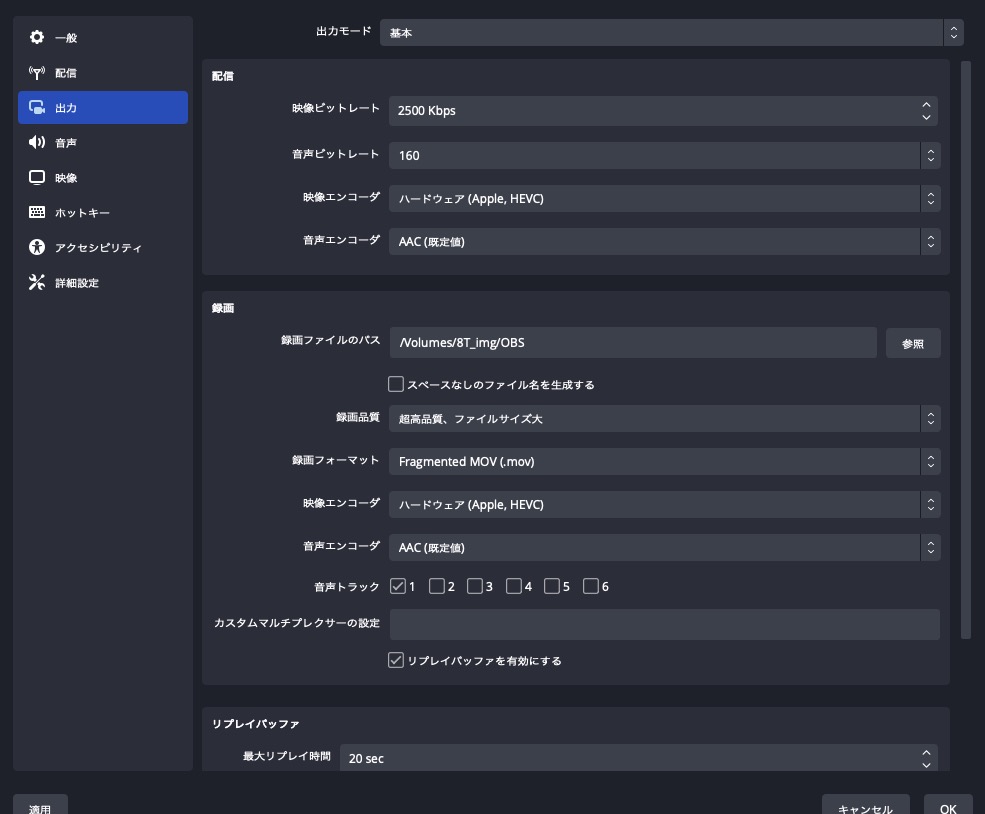Viewport: 985px width, 814px height.
Task: Click the 参照 browse button
Action: coord(913,344)
